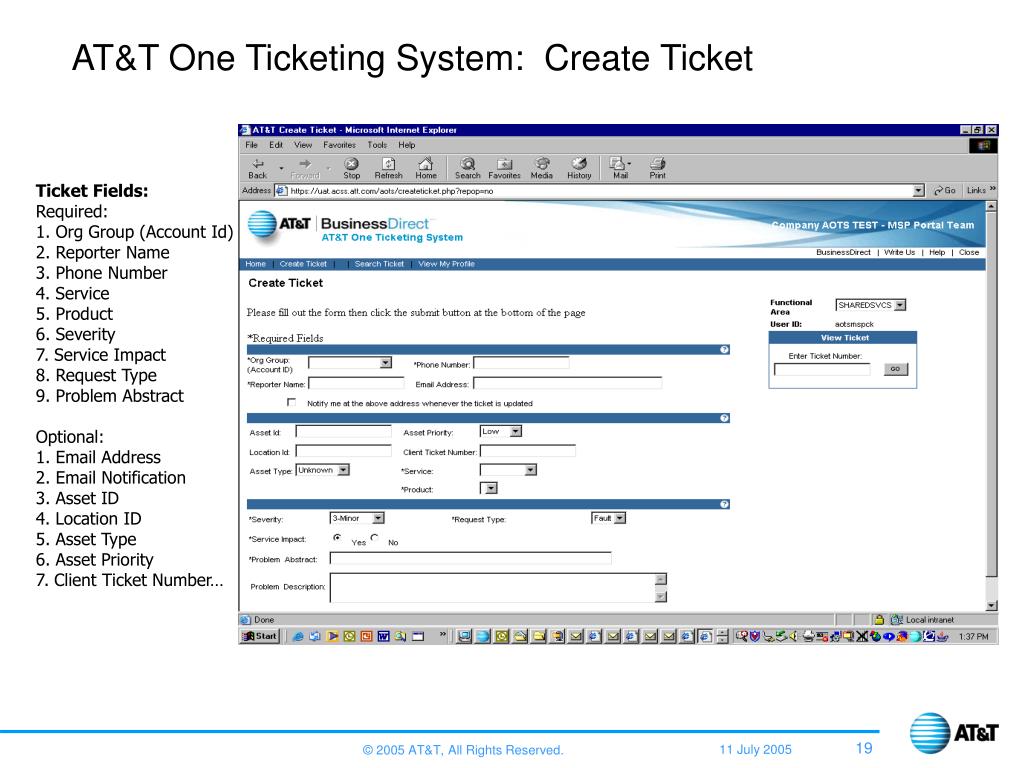Image resolution: width=1024 pixels, height=768 pixels.
Task: Click the go button in View Ticket box
Action: pos(895,369)
